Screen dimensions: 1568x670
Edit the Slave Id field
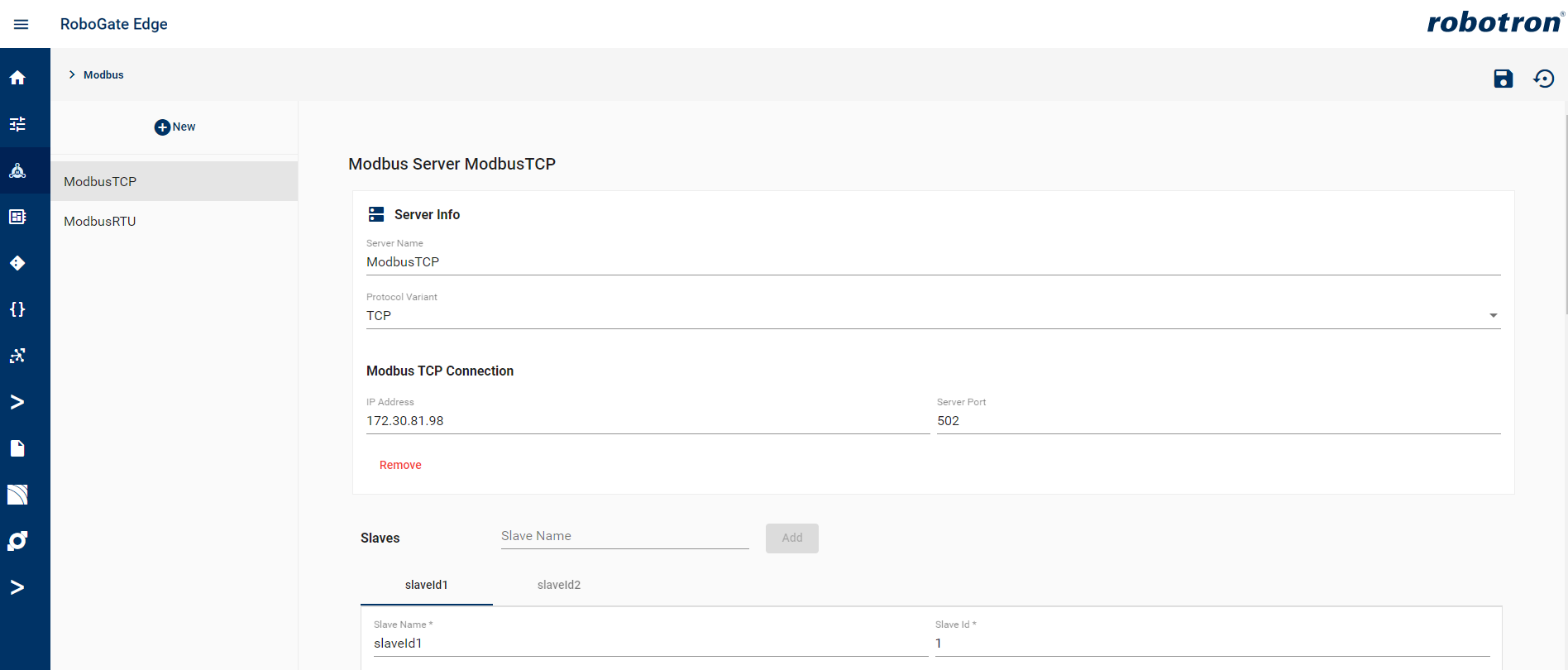click(1212, 644)
